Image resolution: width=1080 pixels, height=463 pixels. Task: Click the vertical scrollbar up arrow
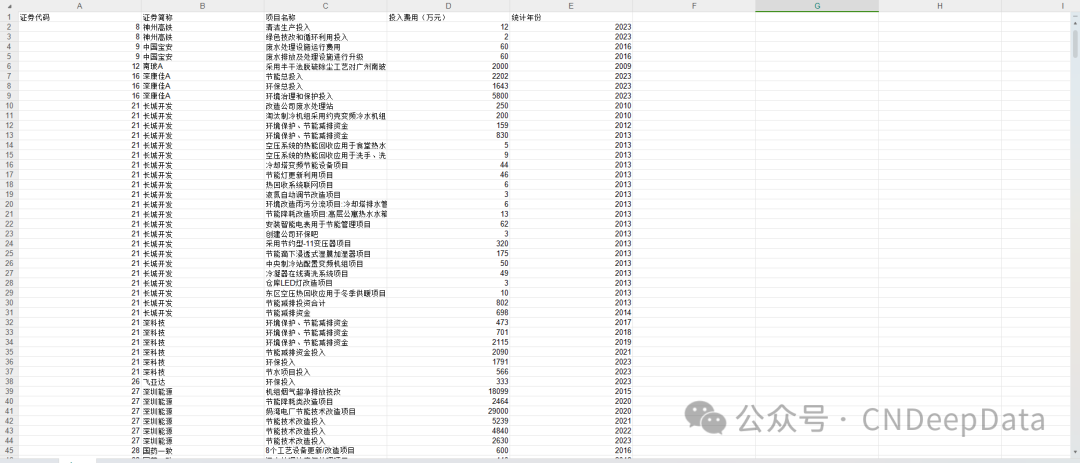(x=1074, y=18)
